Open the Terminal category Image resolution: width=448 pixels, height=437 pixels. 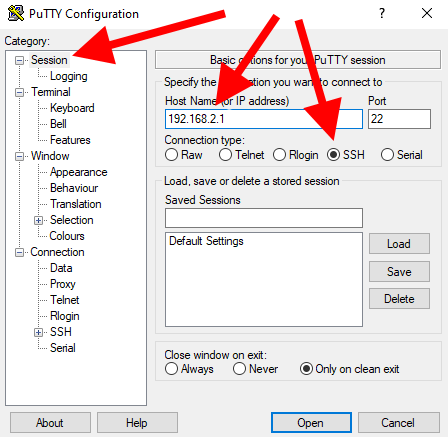click(x=51, y=92)
